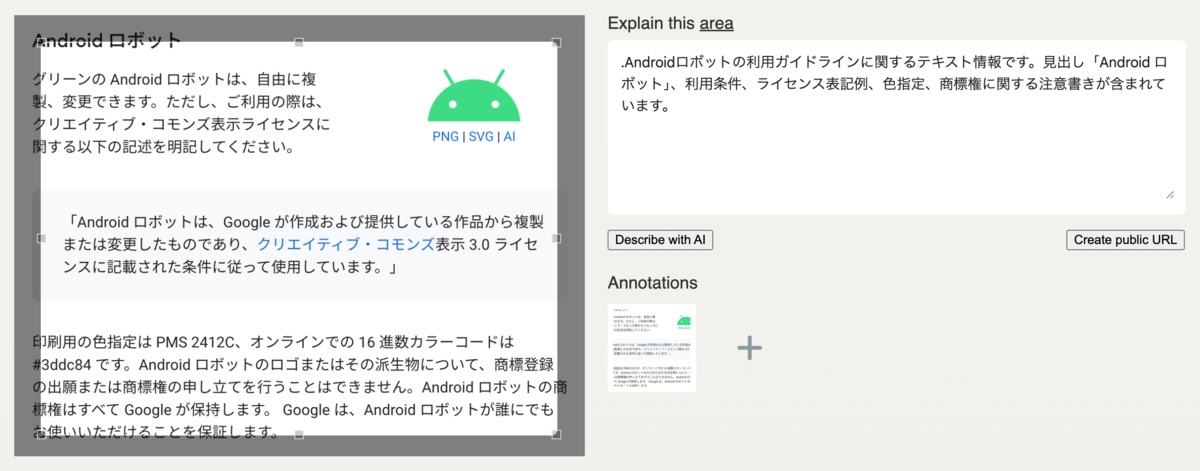
Task: Open the existing annotation thumbnail
Action: pyautogui.click(x=652, y=347)
